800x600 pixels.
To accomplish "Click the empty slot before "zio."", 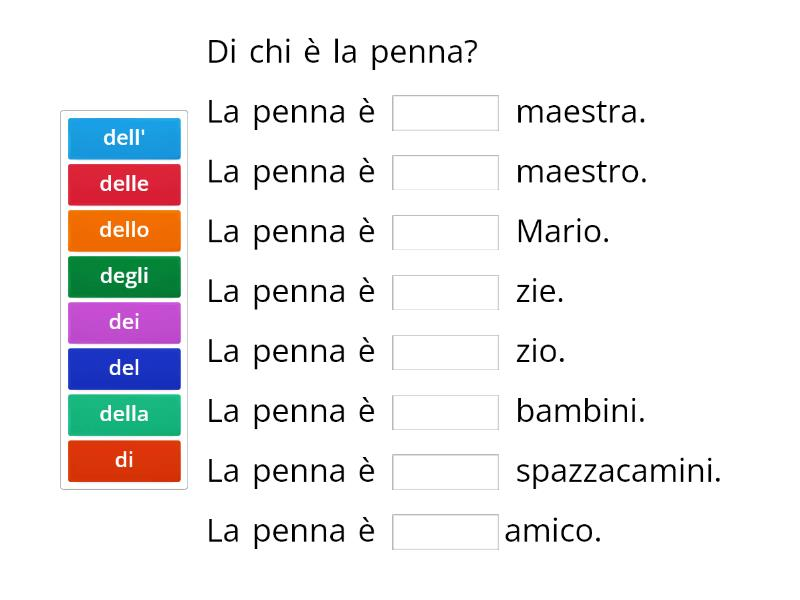I will [445, 352].
